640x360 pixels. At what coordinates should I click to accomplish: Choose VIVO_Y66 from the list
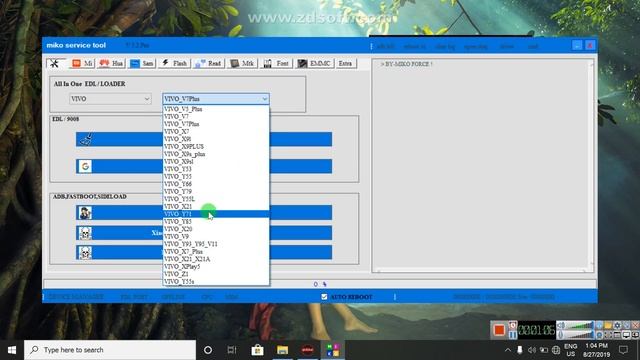[x=216, y=184]
